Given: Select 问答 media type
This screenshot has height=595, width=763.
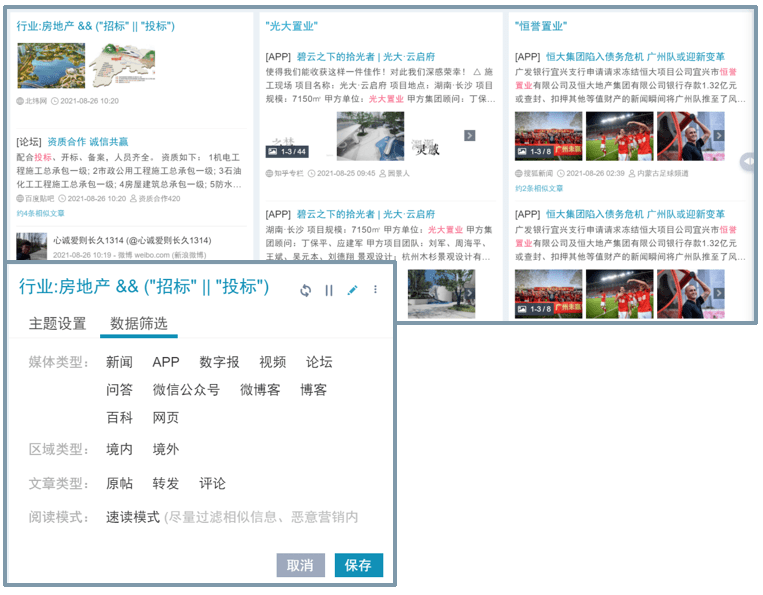Looking at the screenshot, I should pos(119,390).
